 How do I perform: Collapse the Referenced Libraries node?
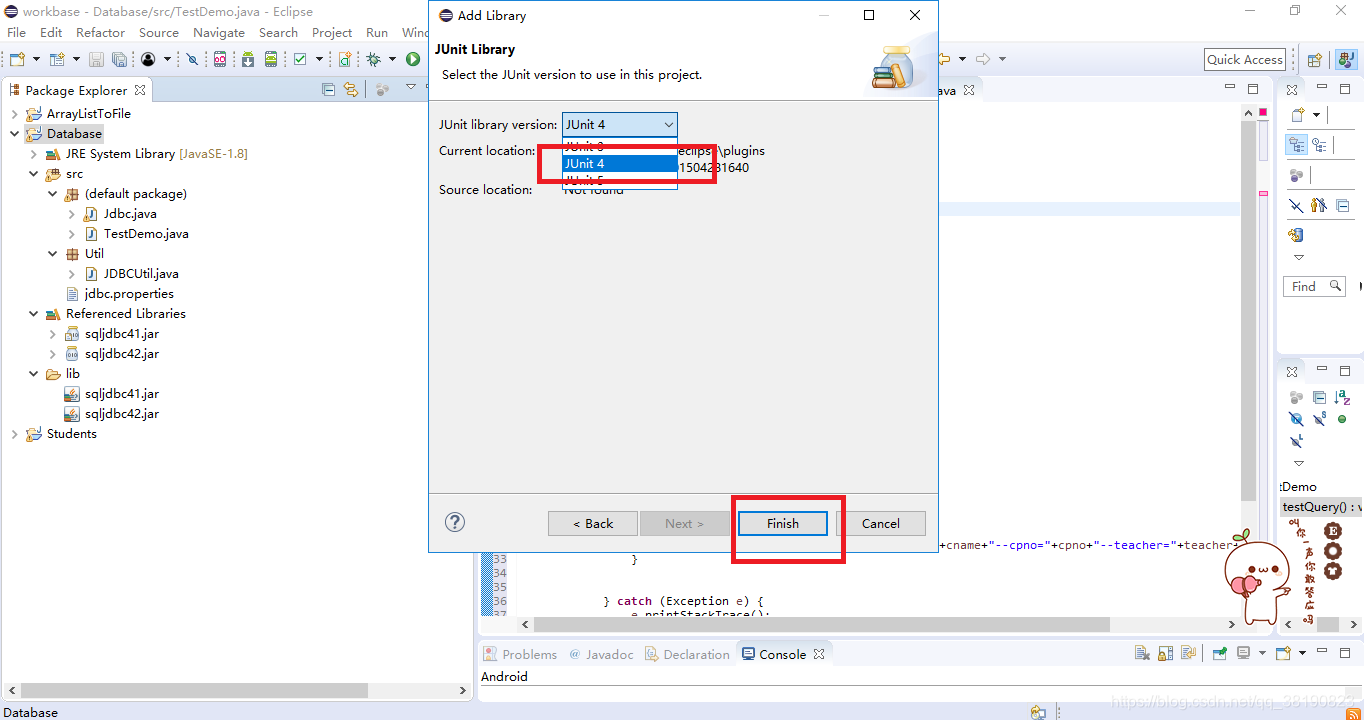(x=34, y=314)
